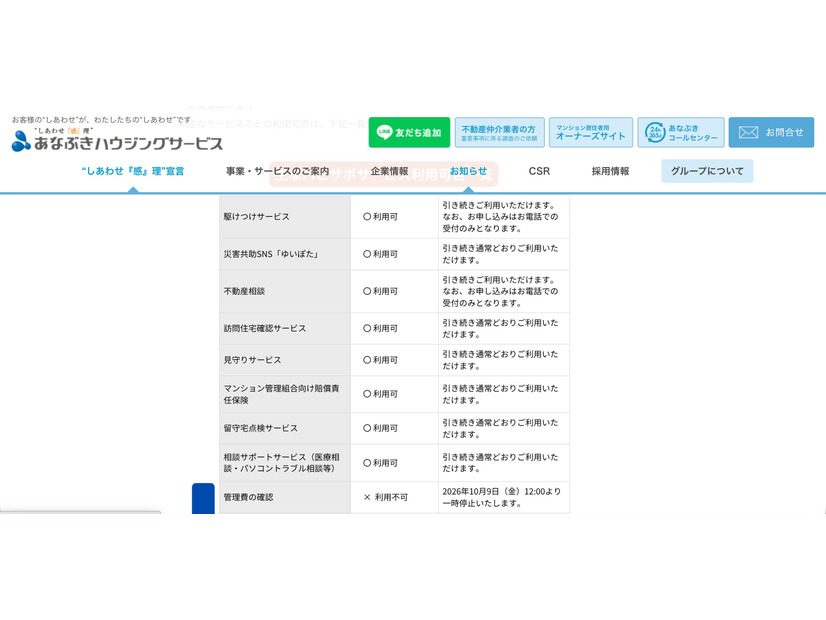This screenshot has height=620, width=826.
Task: Open the CSR menu item
Action: pos(539,171)
